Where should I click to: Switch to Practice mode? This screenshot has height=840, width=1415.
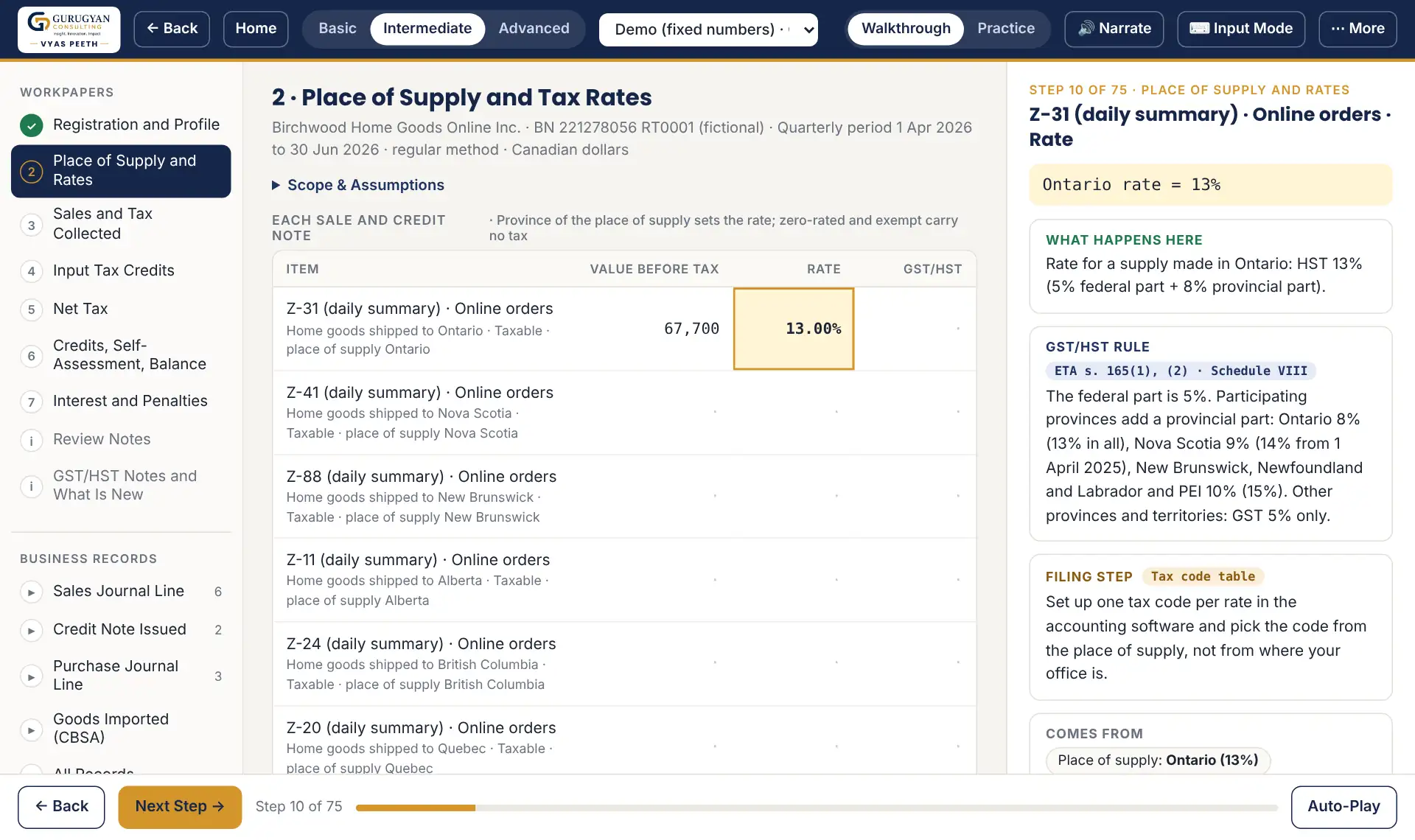click(1006, 29)
